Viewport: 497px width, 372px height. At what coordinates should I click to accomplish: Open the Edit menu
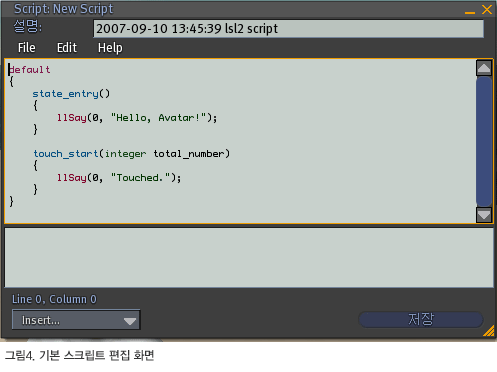(x=67, y=48)
